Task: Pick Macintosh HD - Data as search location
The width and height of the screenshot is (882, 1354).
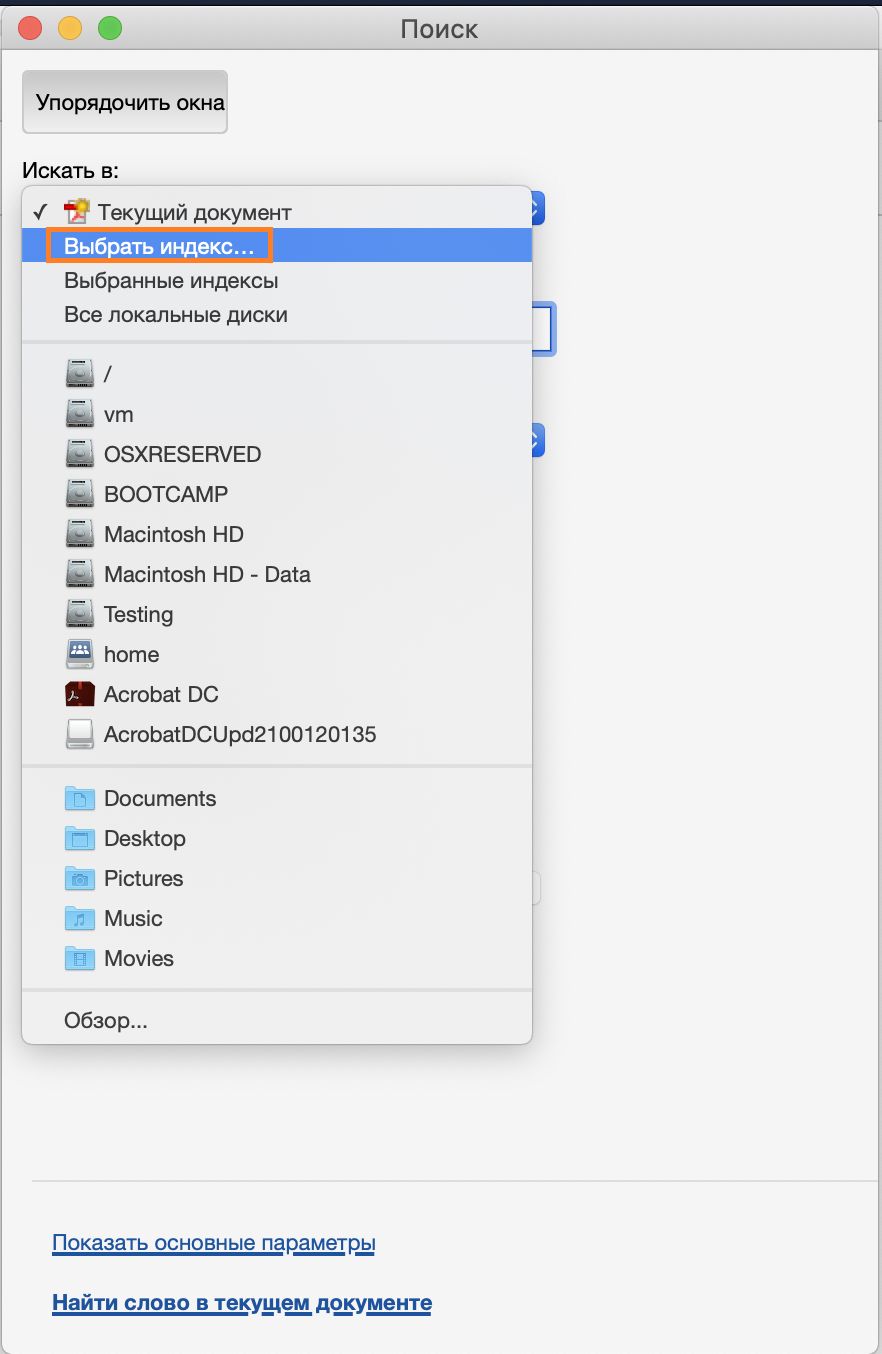Action: point(207,574)
